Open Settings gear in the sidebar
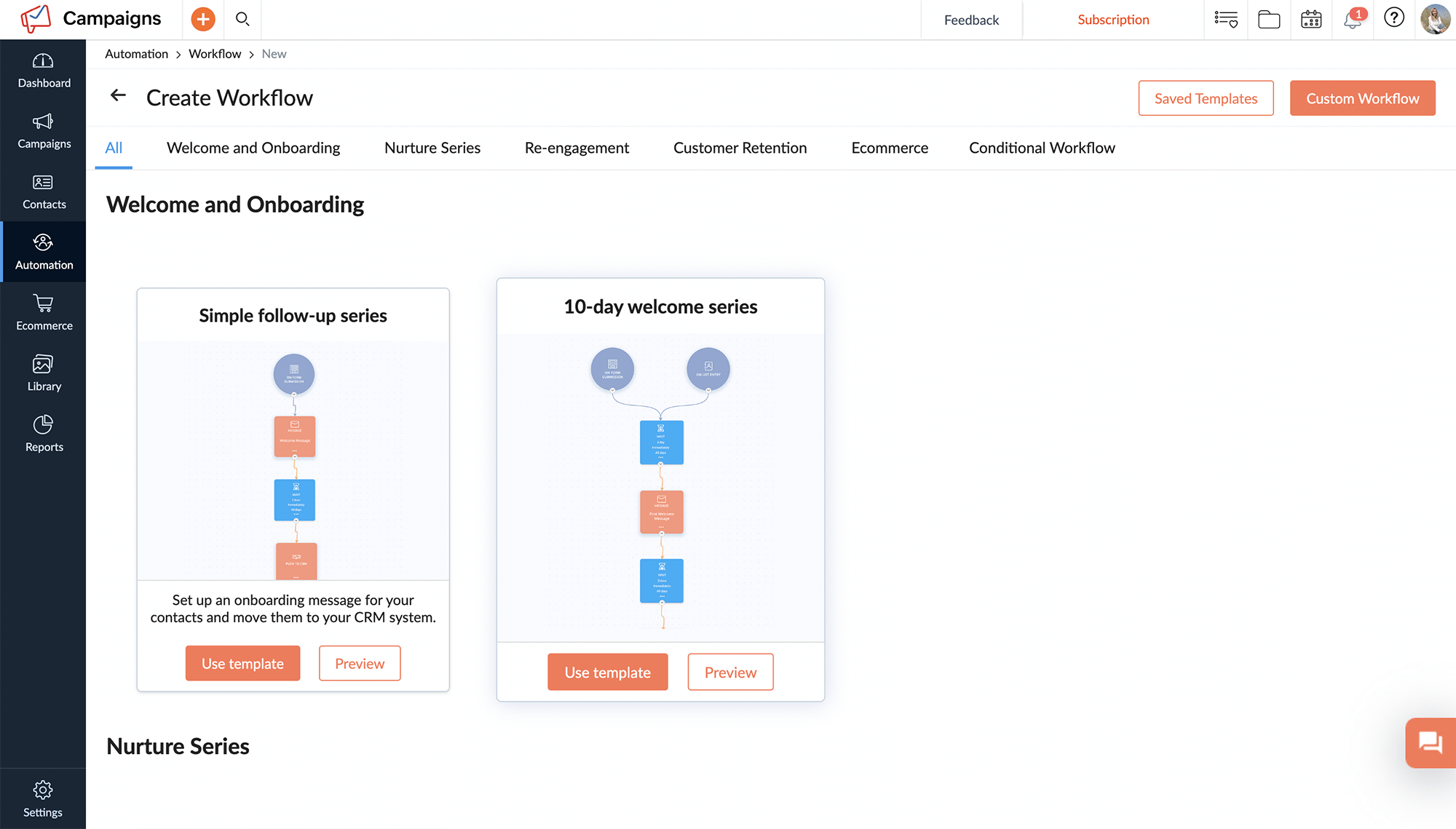The width and height of the screenshot is (1456, 829). (x=43, y=799)
